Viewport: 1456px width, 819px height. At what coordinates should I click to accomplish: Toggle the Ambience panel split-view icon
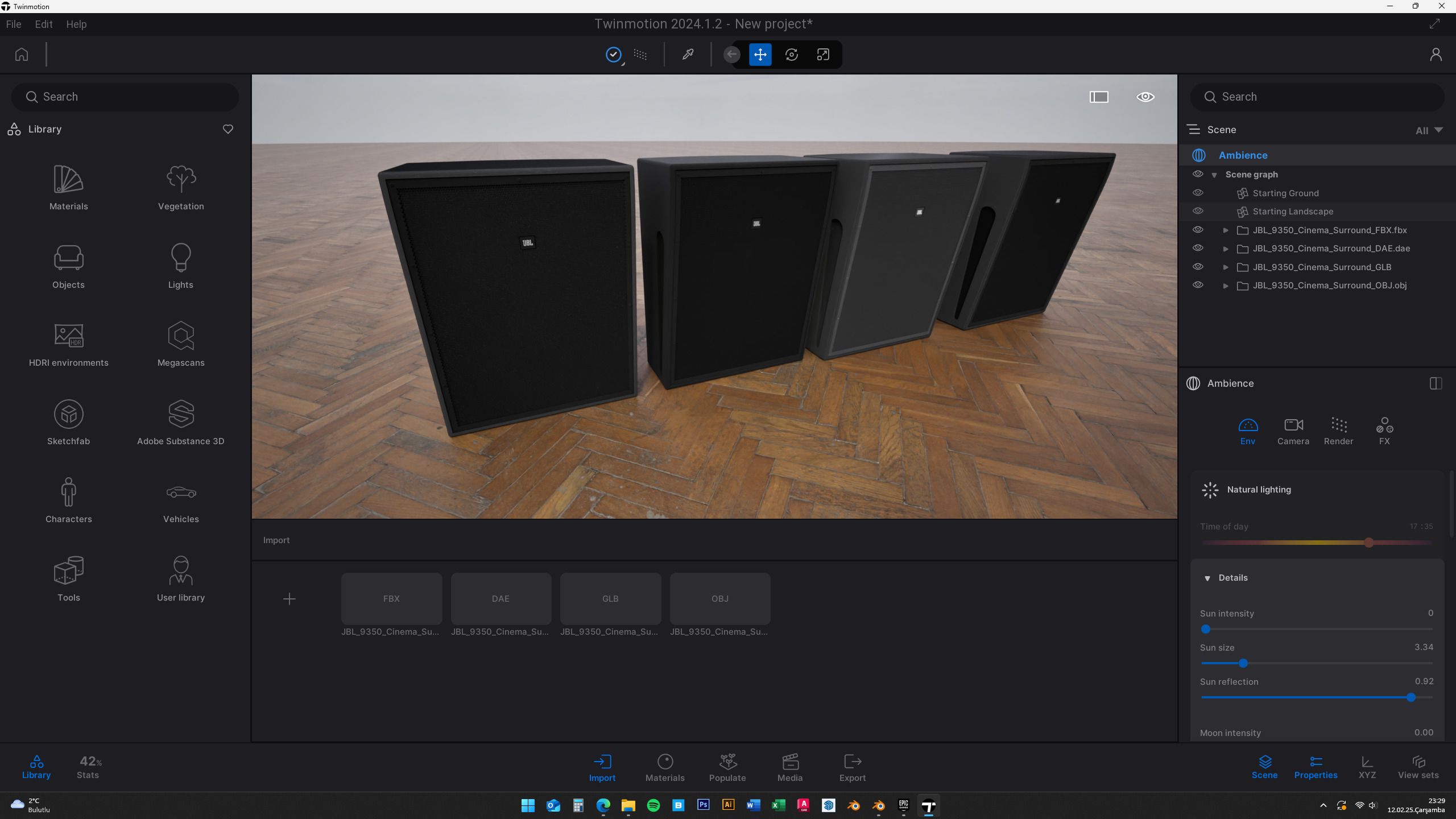click(x=1436, y=383)
